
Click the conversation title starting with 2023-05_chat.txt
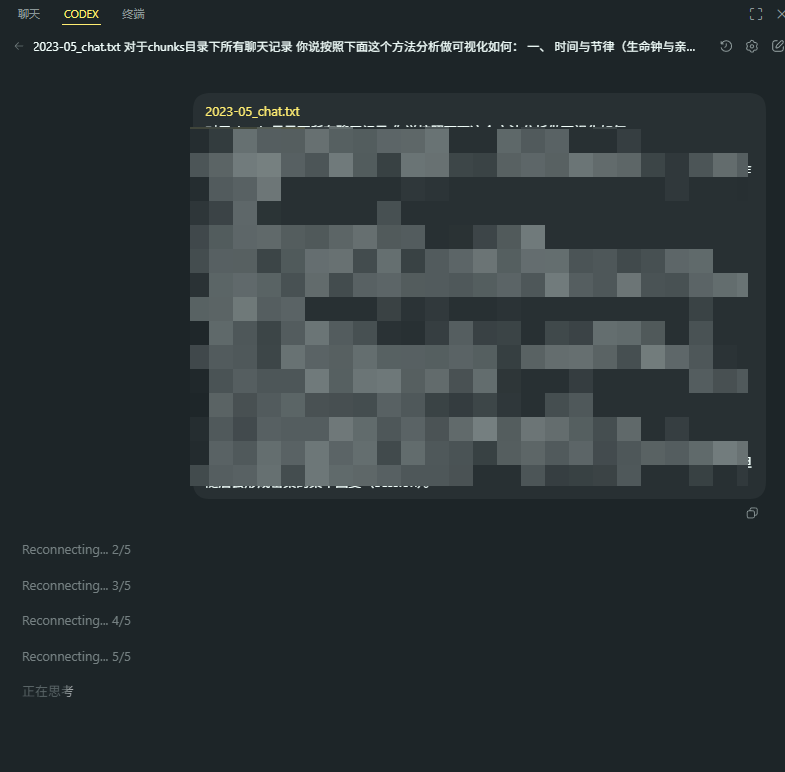tap(364, 47)
